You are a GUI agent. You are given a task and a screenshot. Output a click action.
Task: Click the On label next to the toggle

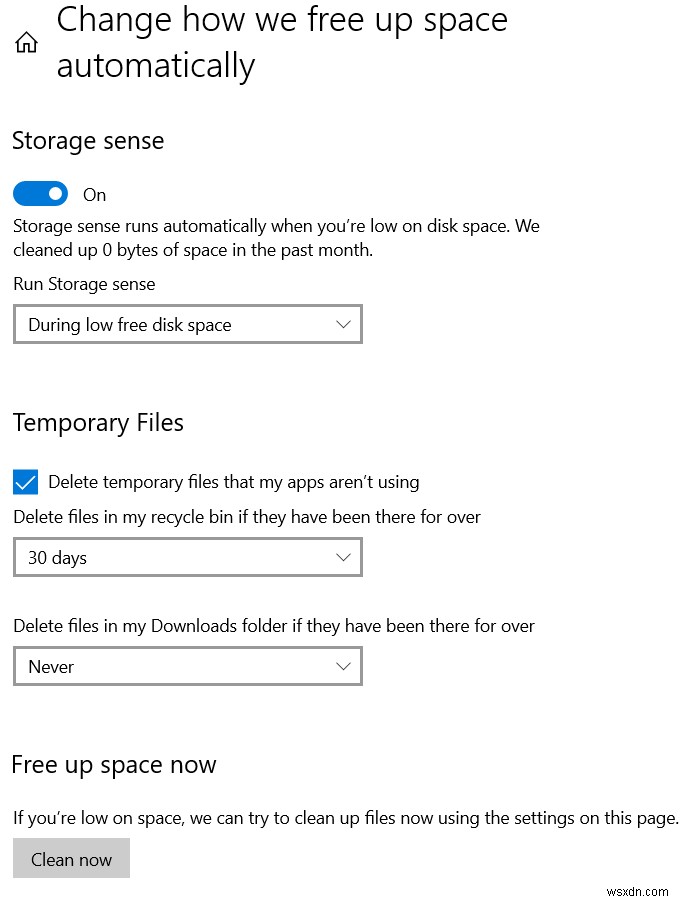click(x=94, y=194)
